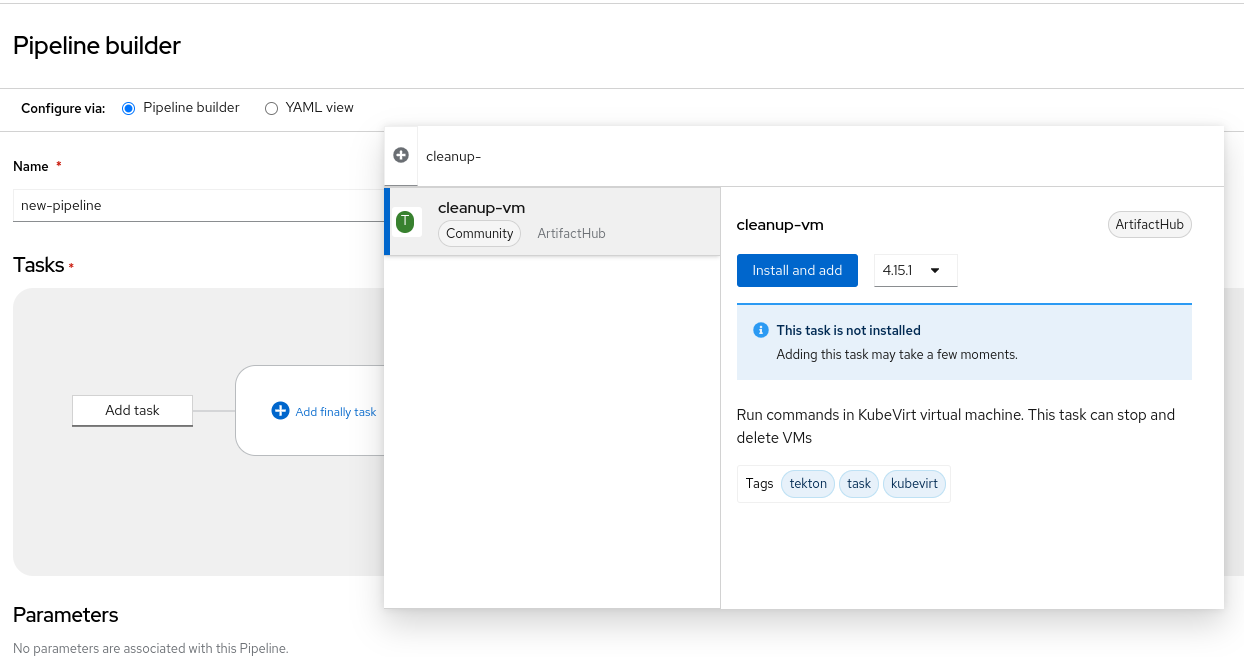Open the 4.15.1 version dropdown

pyautogui.click(x=914, y=270)
